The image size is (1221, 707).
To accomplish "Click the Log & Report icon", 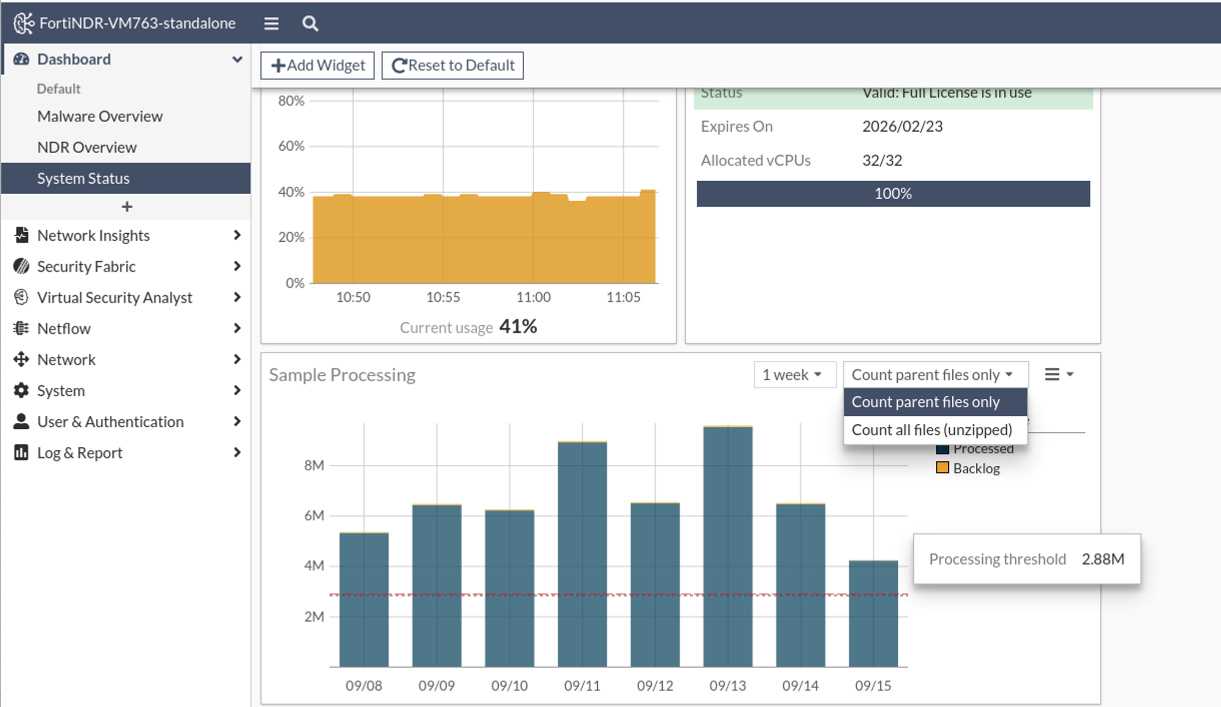I will click(x=21, y=452).
